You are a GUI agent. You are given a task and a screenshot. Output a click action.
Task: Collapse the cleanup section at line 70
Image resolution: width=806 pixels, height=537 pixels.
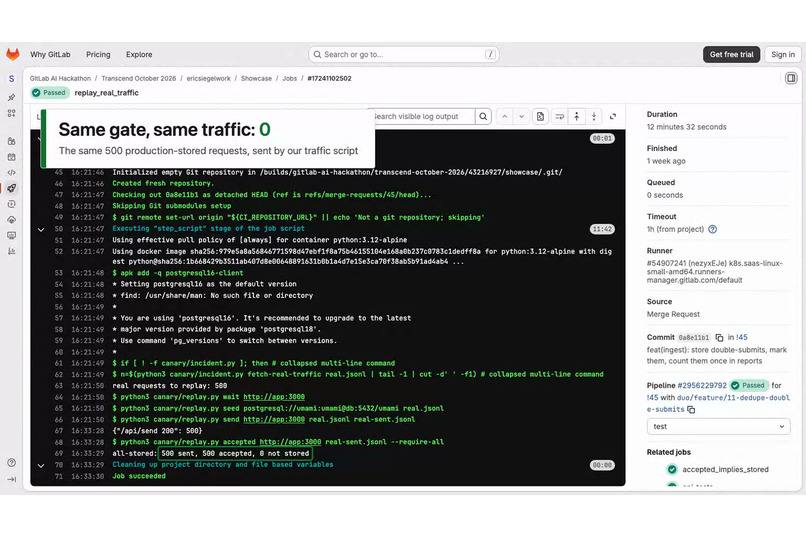41,465
